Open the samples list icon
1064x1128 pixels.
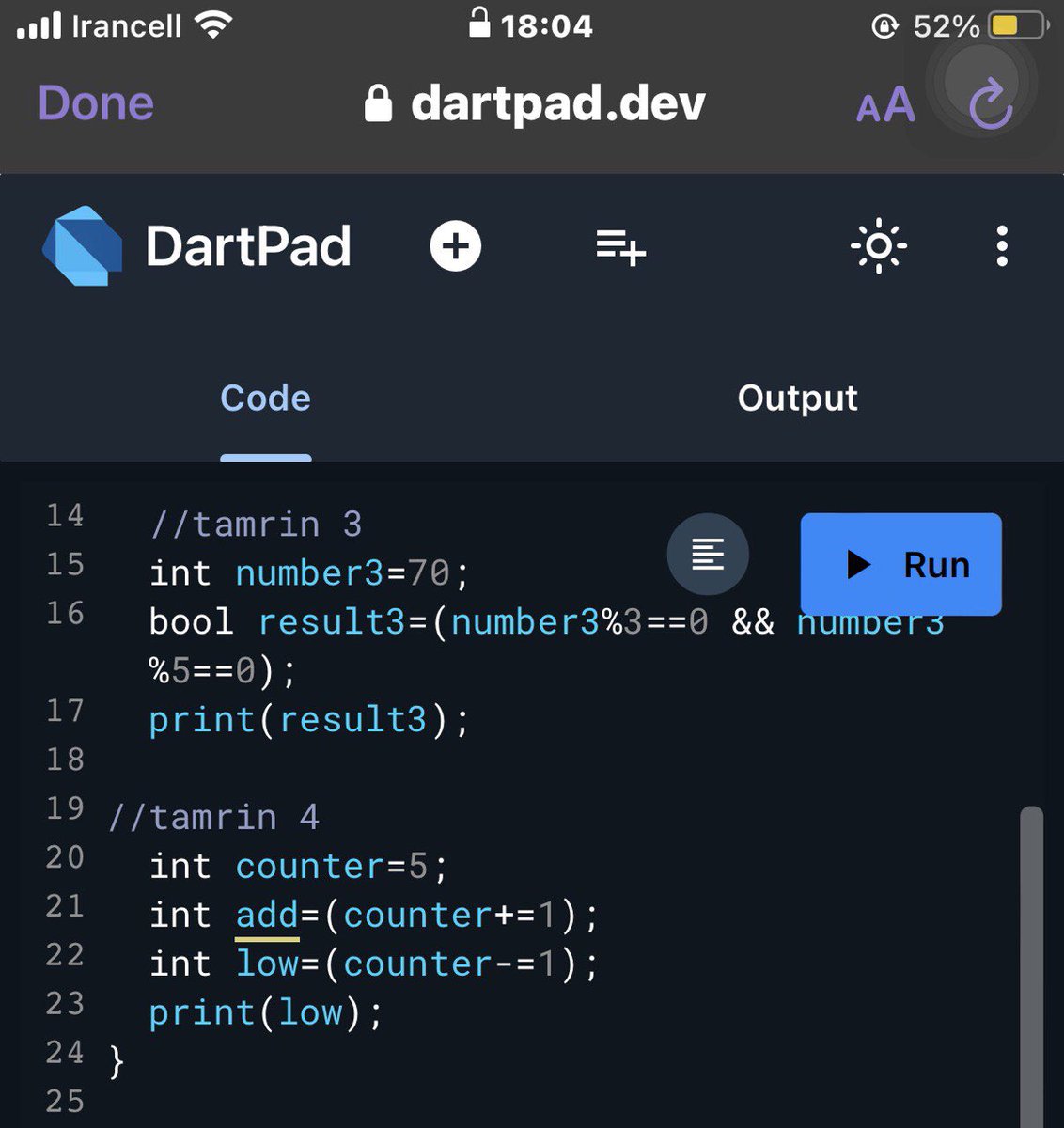point(619,246)
